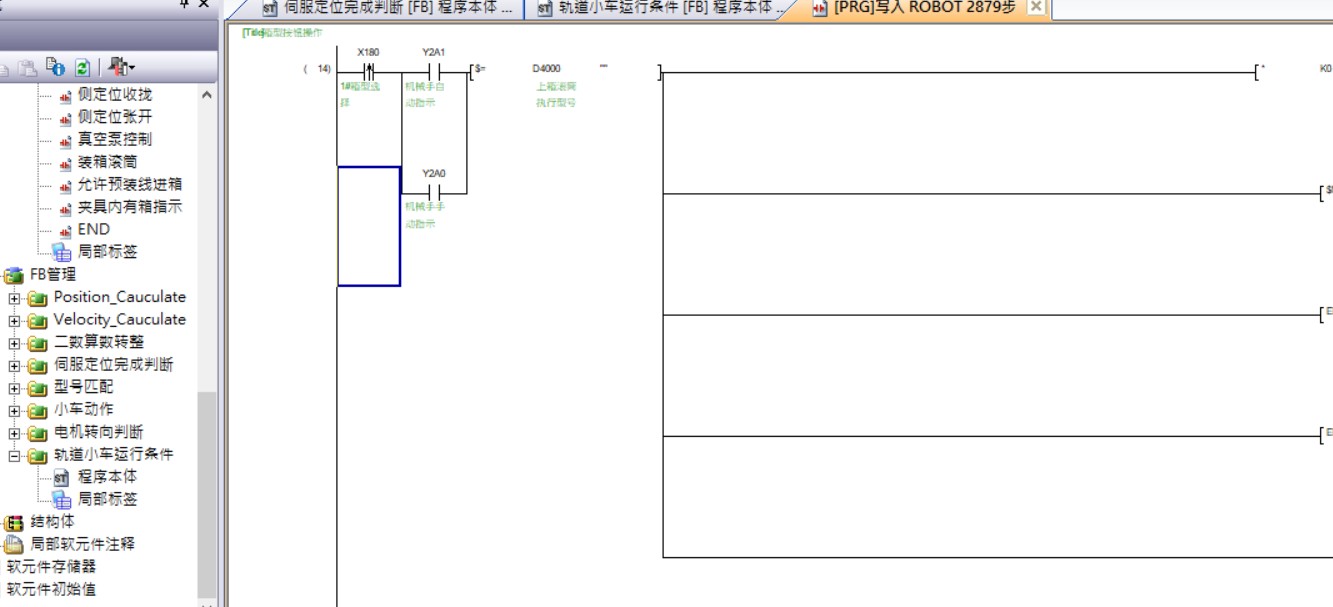Open the display filter dropdown icon in navigation toolbar

click(122, 68)
